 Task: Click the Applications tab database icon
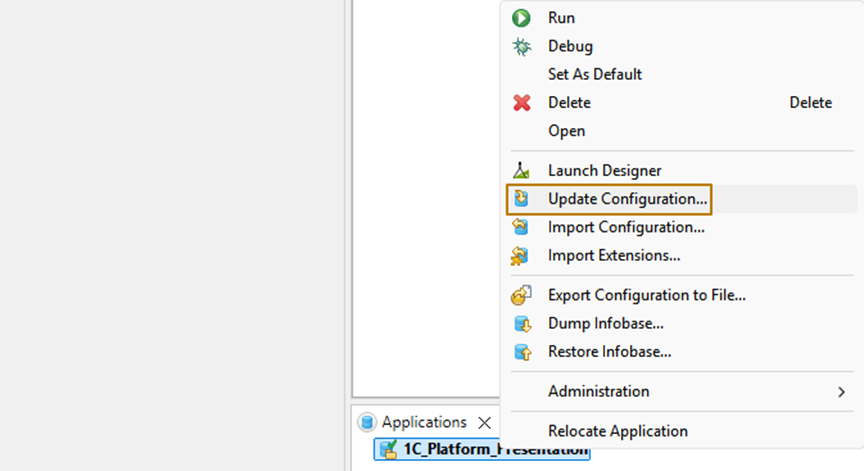(x=367, y=422)
